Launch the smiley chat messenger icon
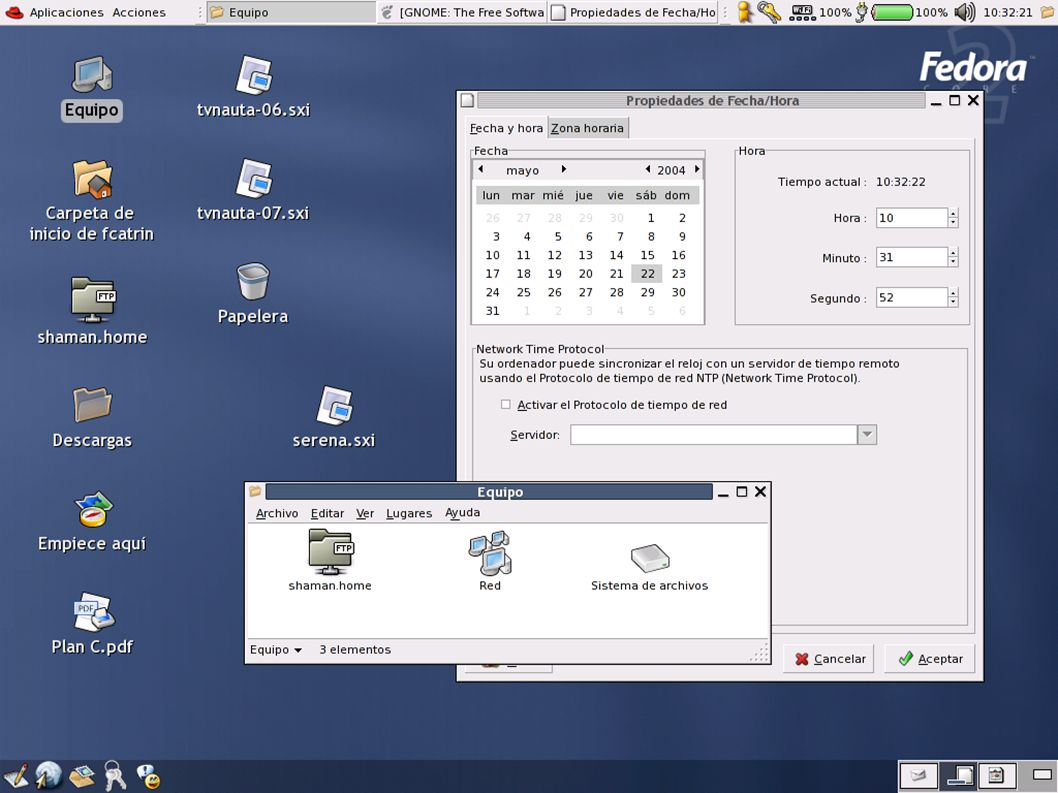 click(x=148, y=777)
